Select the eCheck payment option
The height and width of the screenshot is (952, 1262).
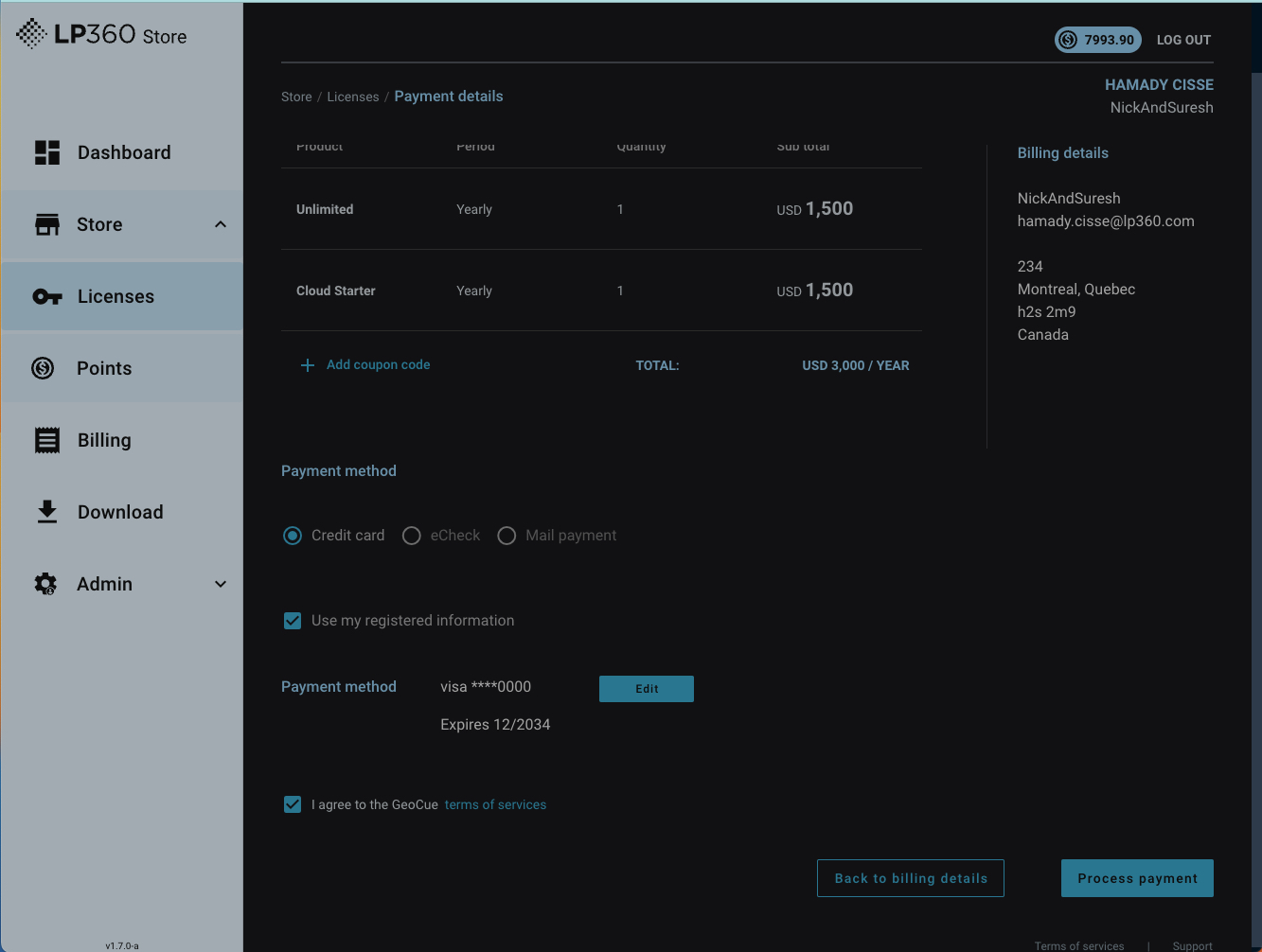412,536
